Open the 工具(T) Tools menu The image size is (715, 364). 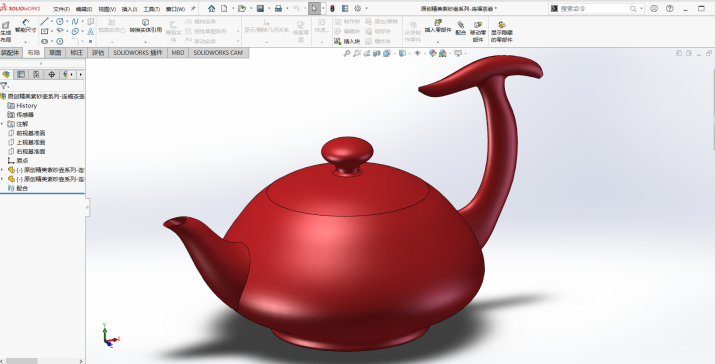click(x=151, y=9)
